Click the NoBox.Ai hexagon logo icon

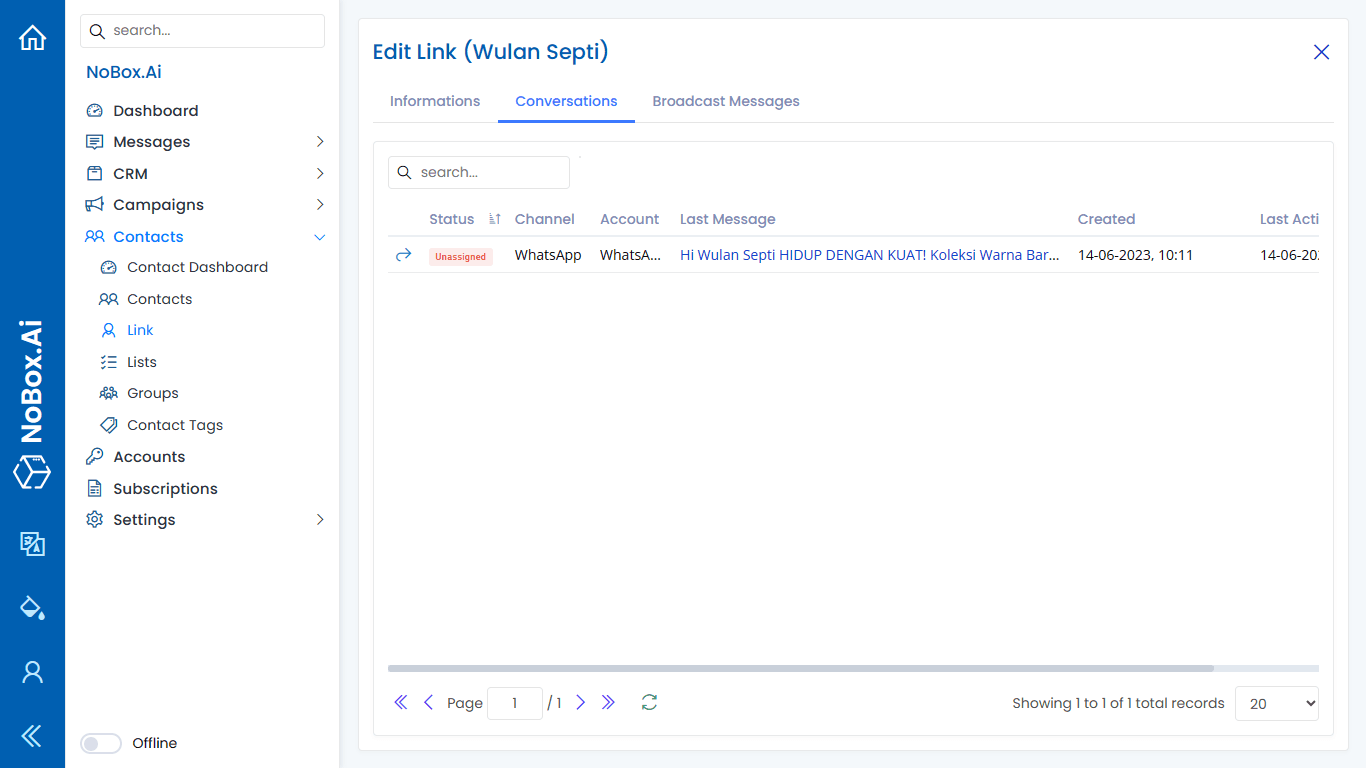coord(32,473)
